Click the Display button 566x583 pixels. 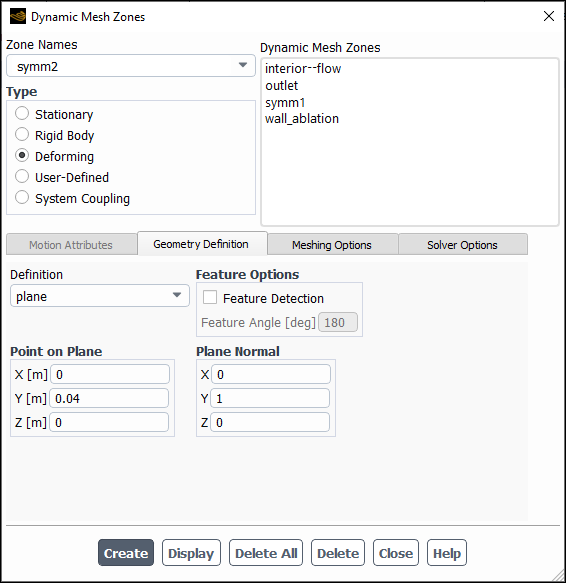click(x=191, y=553)
